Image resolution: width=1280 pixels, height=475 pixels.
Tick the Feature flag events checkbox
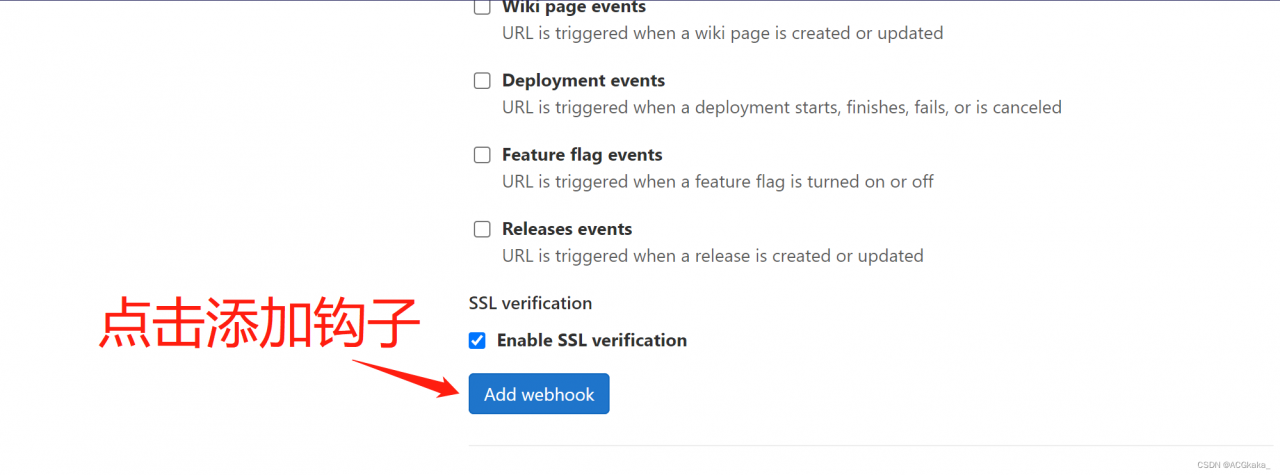[482, 155]
